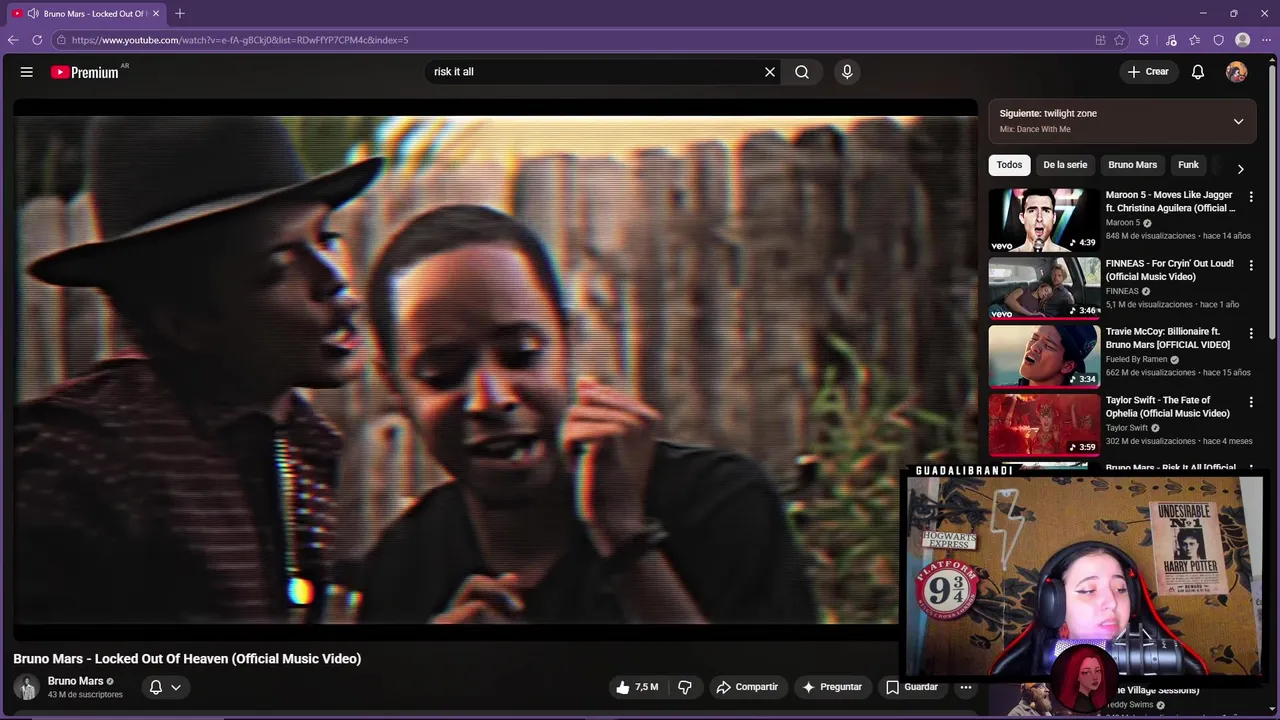Open Bruno Mars channel avatar
The width and height of the screenshot is (1280, 720).
pos(27,687)
